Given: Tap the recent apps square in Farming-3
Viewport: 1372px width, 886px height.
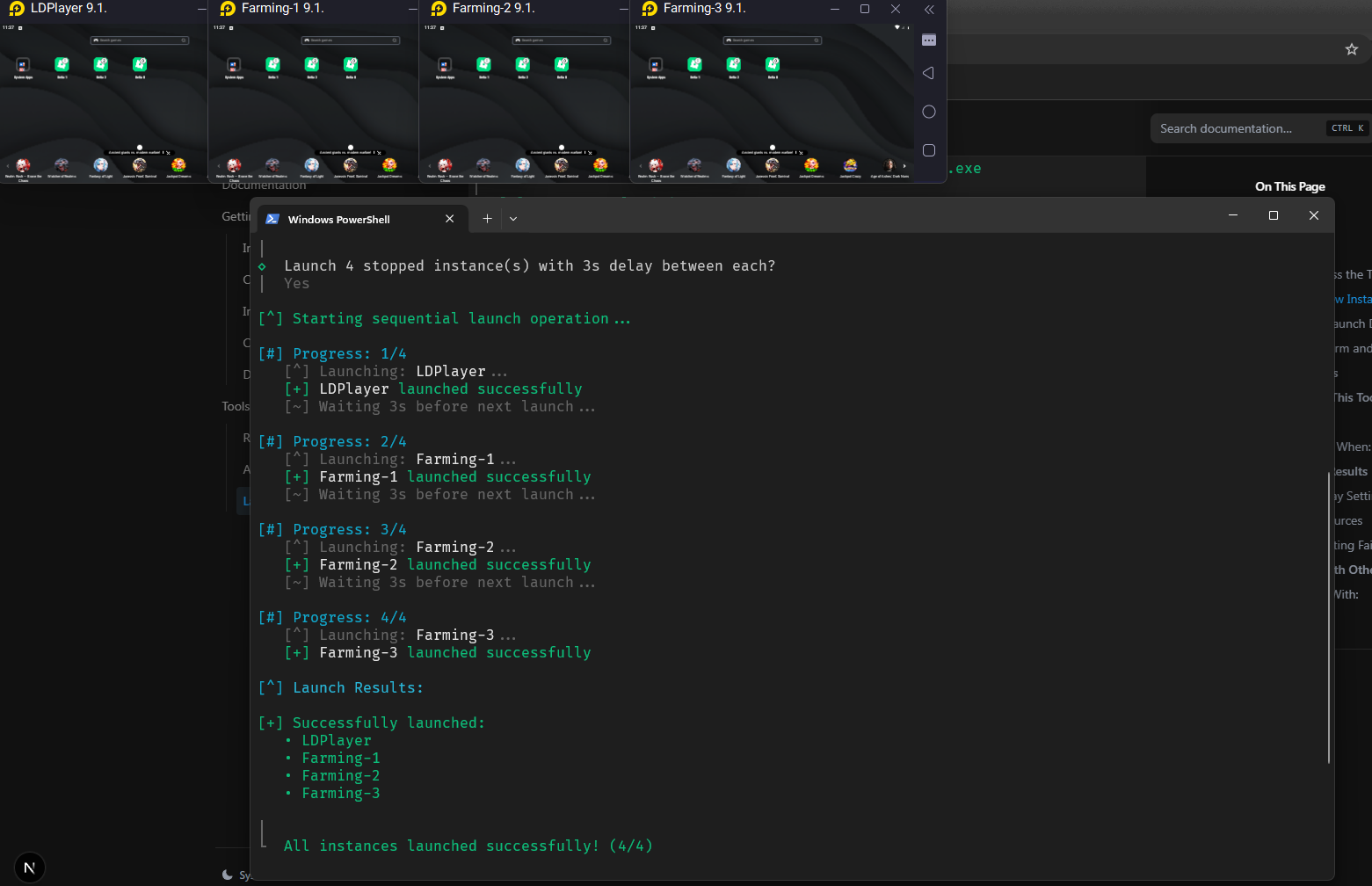Looking at the screenshot, I should (928, 150).
